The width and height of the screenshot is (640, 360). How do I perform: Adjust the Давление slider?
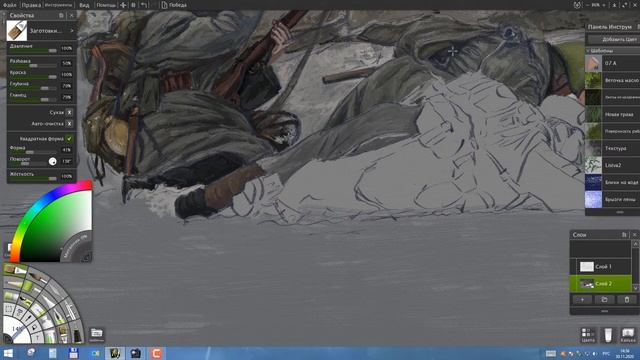point(33,51)
